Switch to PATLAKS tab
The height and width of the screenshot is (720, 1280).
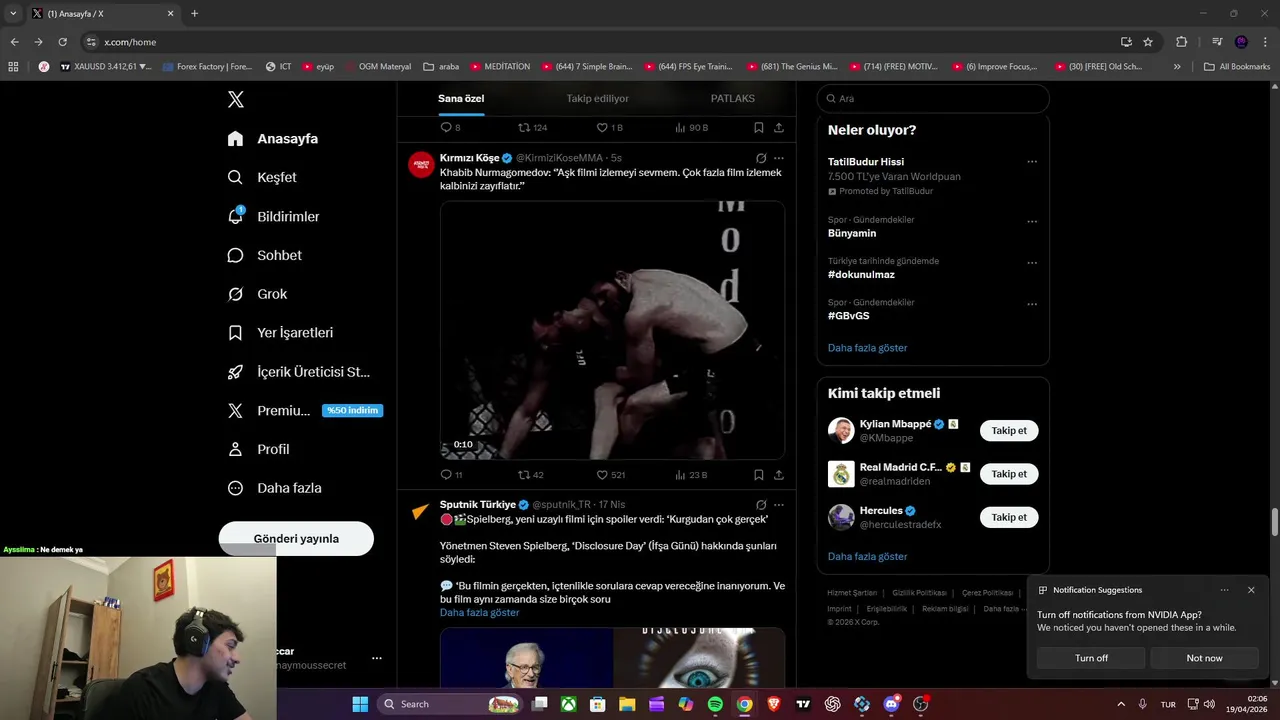coord(733,98)
